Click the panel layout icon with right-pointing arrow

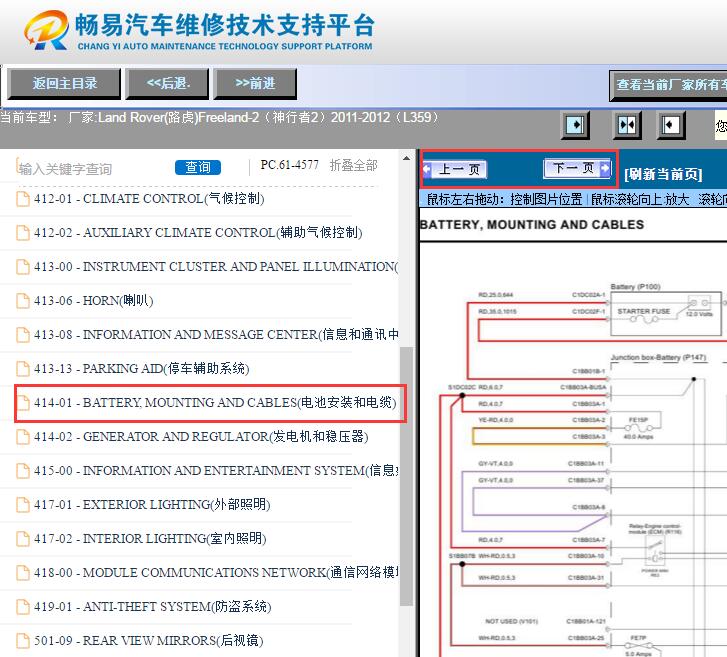point(575,125)
